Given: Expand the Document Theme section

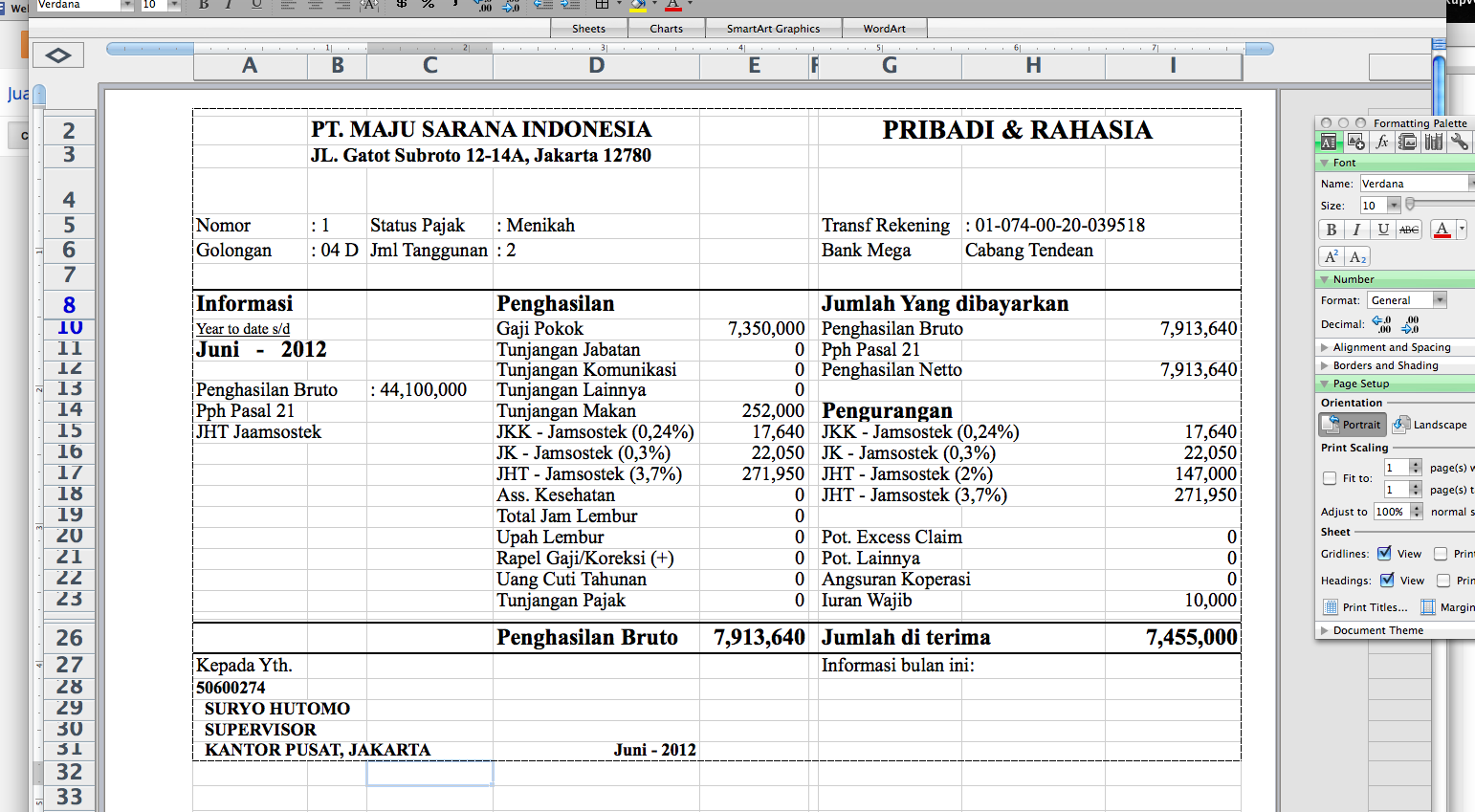Looking at the screenshot, I should click(x=1324, y=630).
